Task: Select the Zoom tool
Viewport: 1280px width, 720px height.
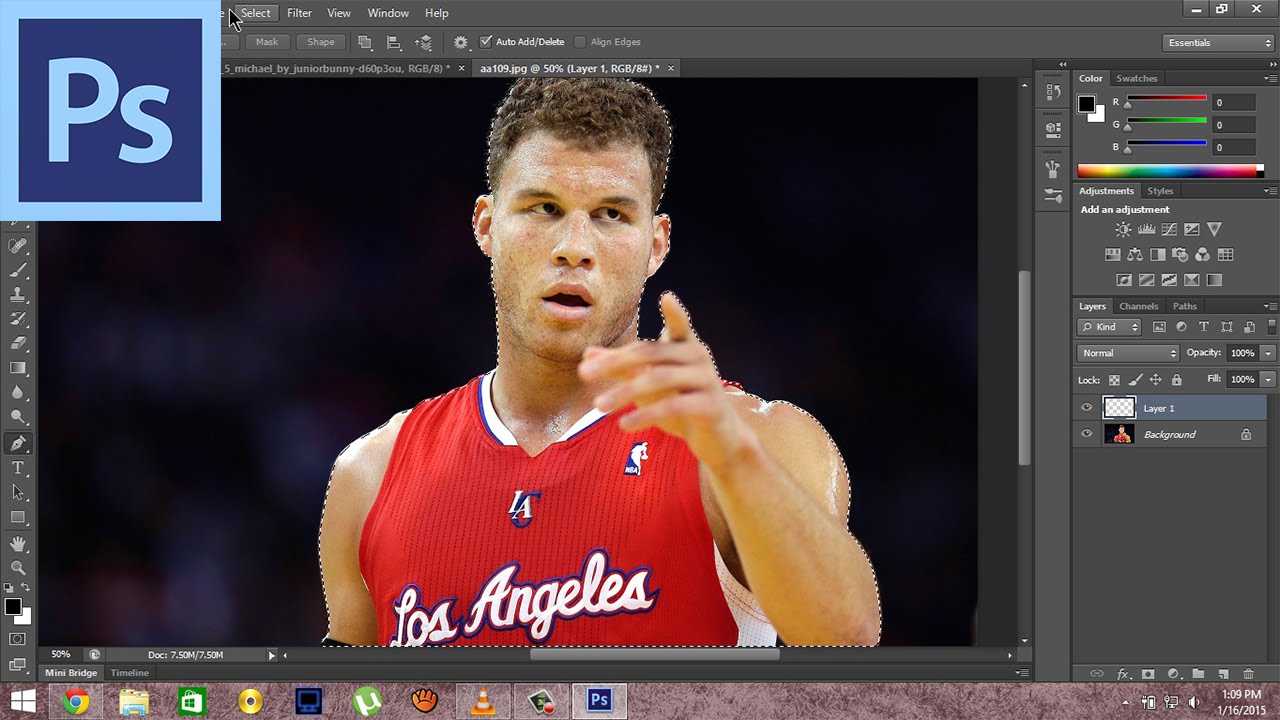Action: click(18, 567)
